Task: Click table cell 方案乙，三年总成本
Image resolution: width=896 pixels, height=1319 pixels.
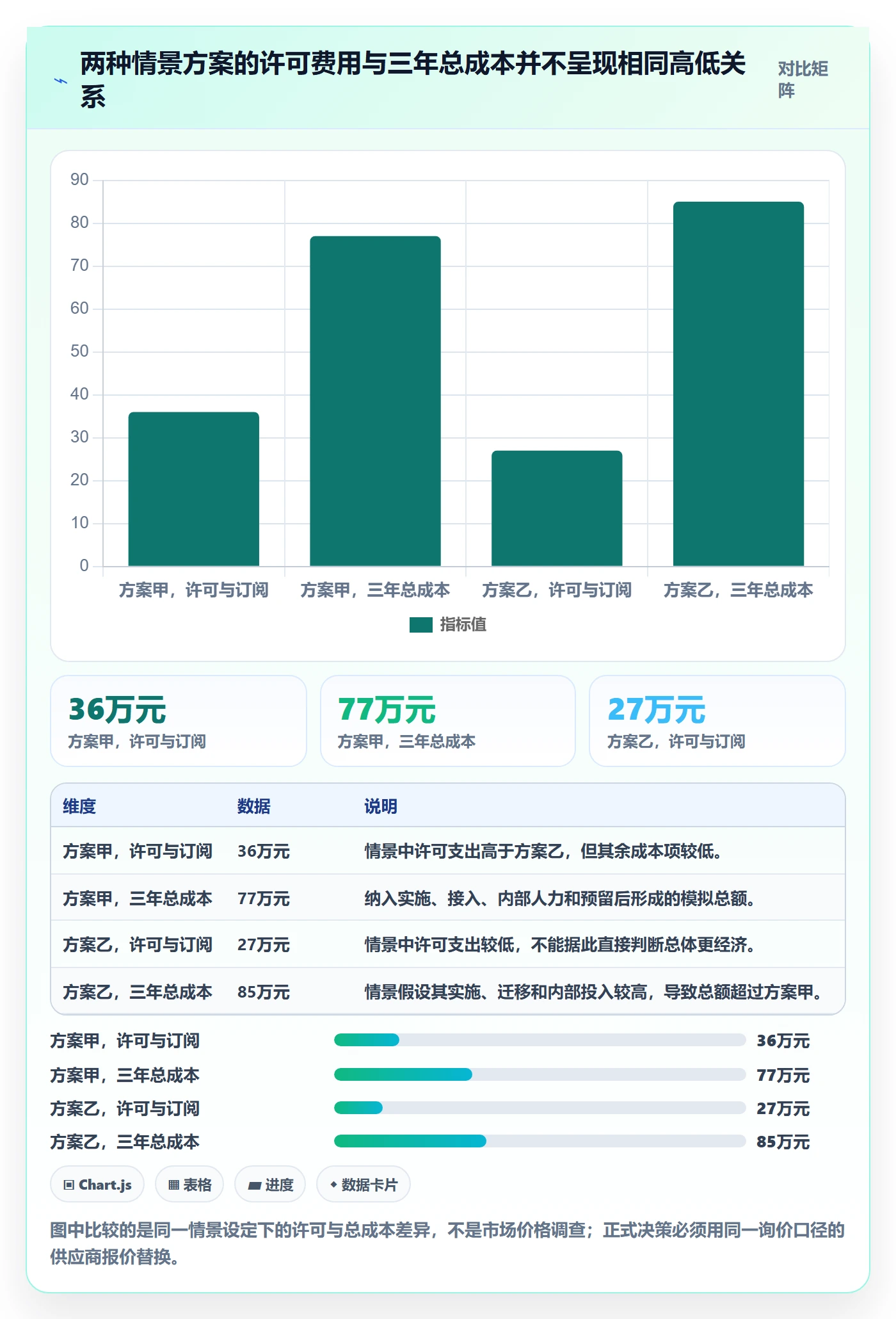Action: [138, 992]
